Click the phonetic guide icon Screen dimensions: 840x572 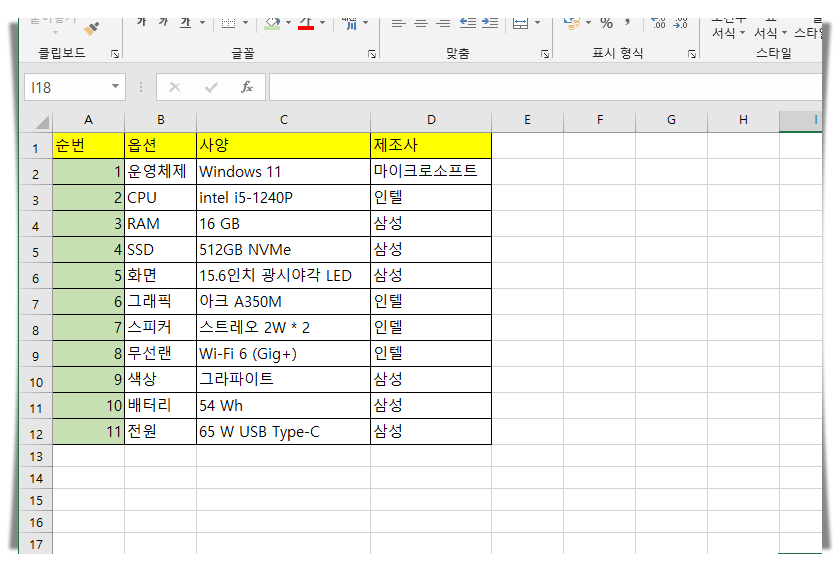(349, 22)
